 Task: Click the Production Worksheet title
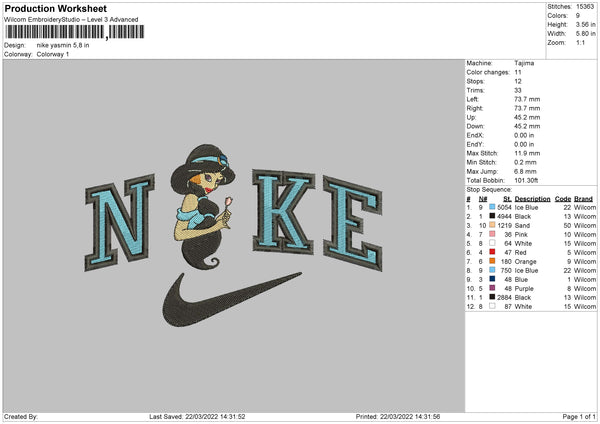click(56, 8)
